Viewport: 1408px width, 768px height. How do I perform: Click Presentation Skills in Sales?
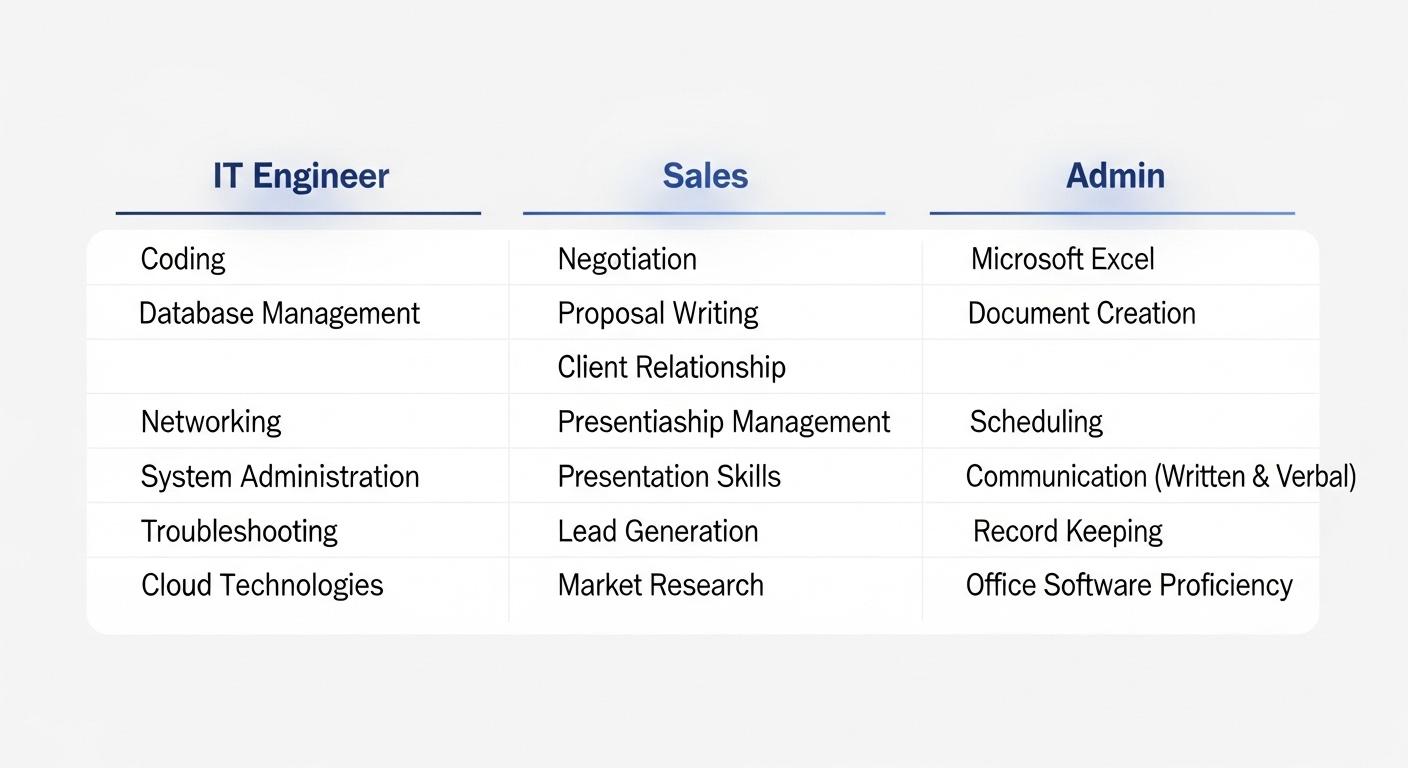click(x=669, y=476)
